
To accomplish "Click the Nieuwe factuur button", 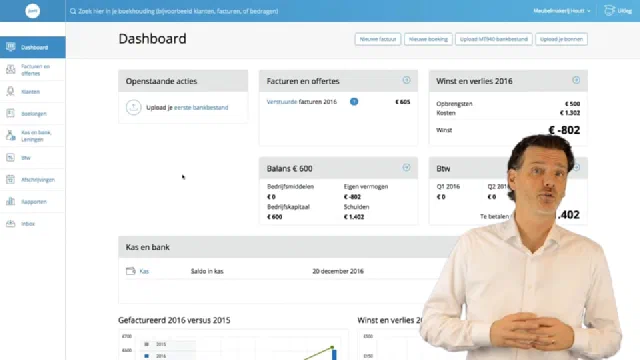I will [378, 39].
